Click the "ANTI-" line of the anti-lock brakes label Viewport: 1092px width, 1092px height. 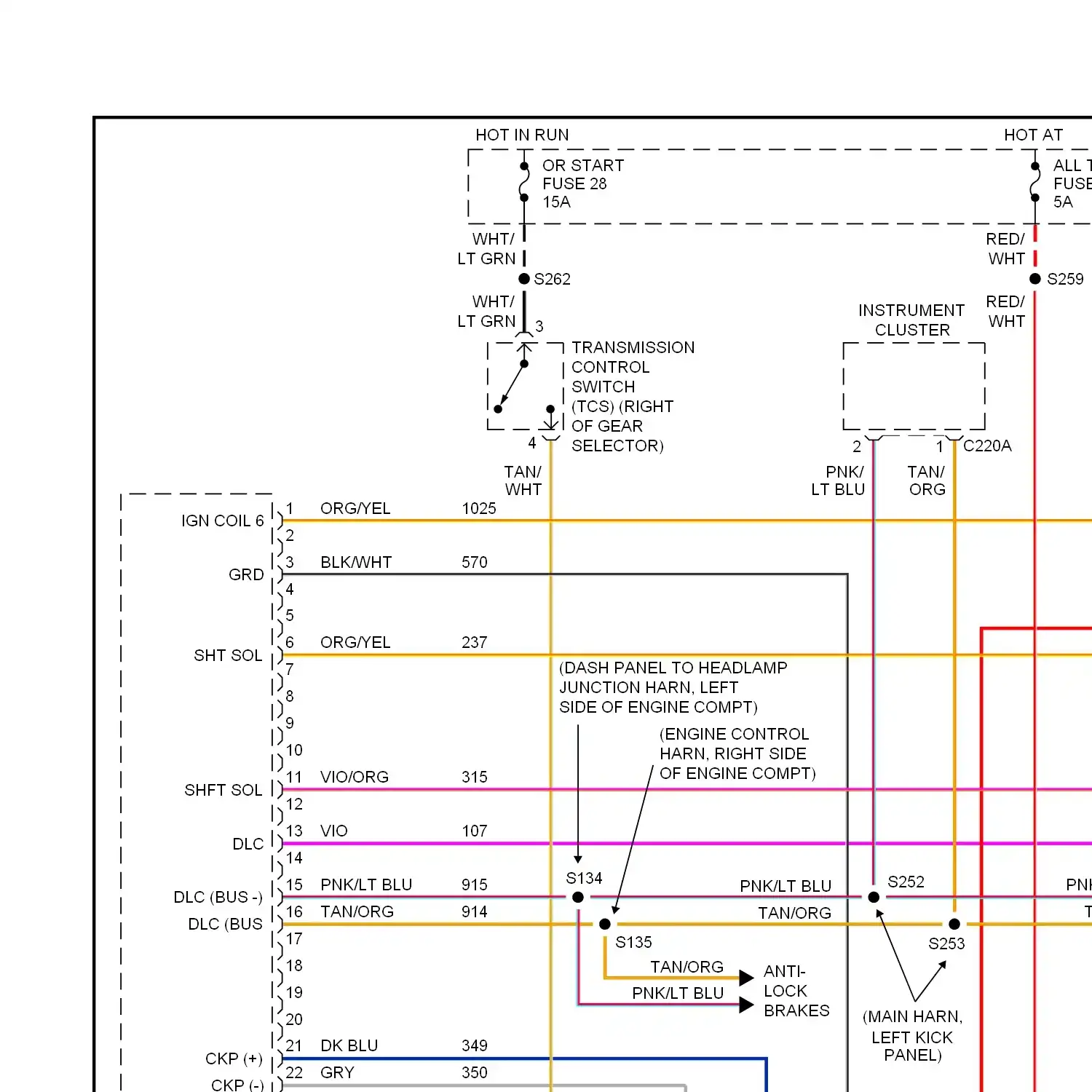click(x=785, y=971)
